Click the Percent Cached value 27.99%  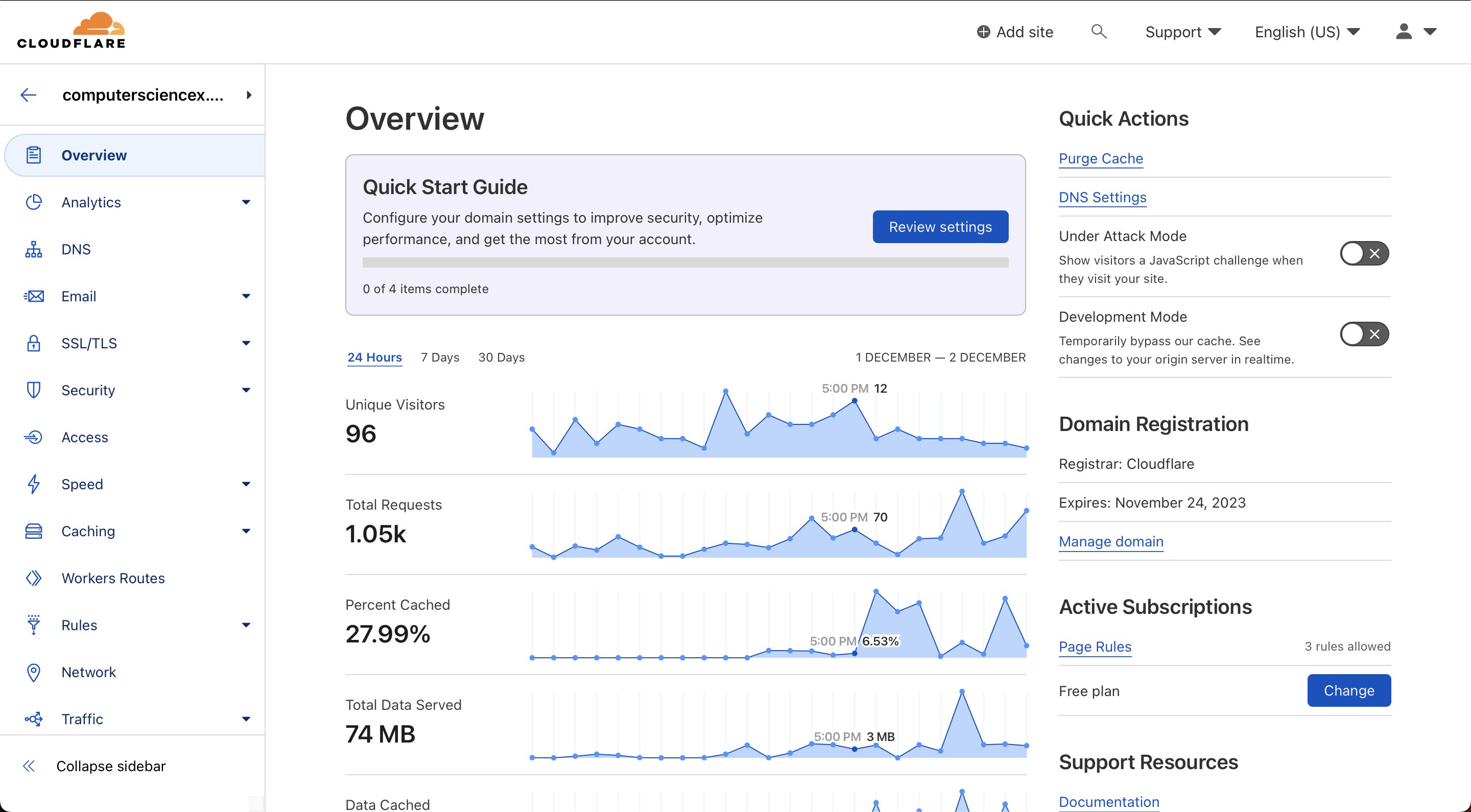388,634
